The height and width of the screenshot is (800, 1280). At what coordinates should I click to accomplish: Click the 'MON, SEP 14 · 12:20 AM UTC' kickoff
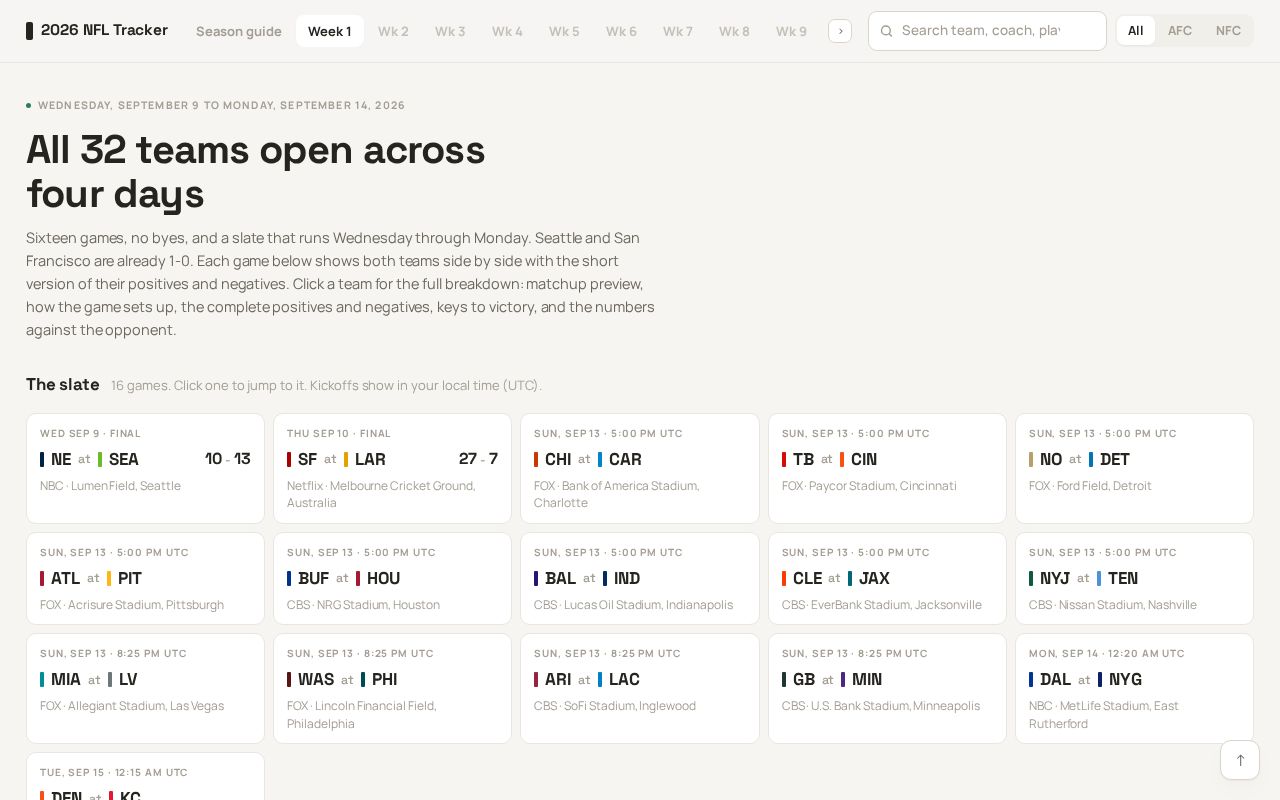pyautogui.click(x=1107, y=654)
